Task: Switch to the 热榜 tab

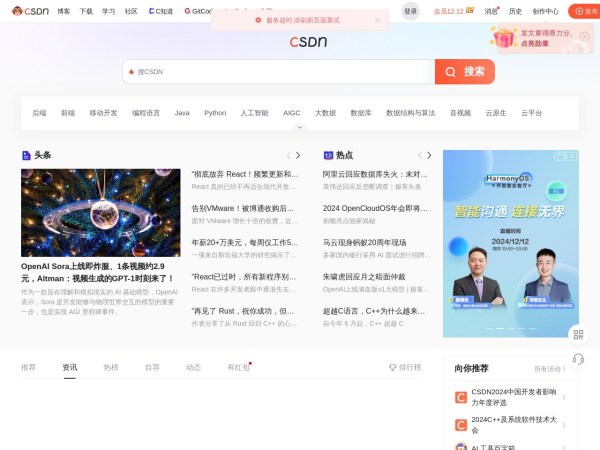Action: [x=110, y=367]
